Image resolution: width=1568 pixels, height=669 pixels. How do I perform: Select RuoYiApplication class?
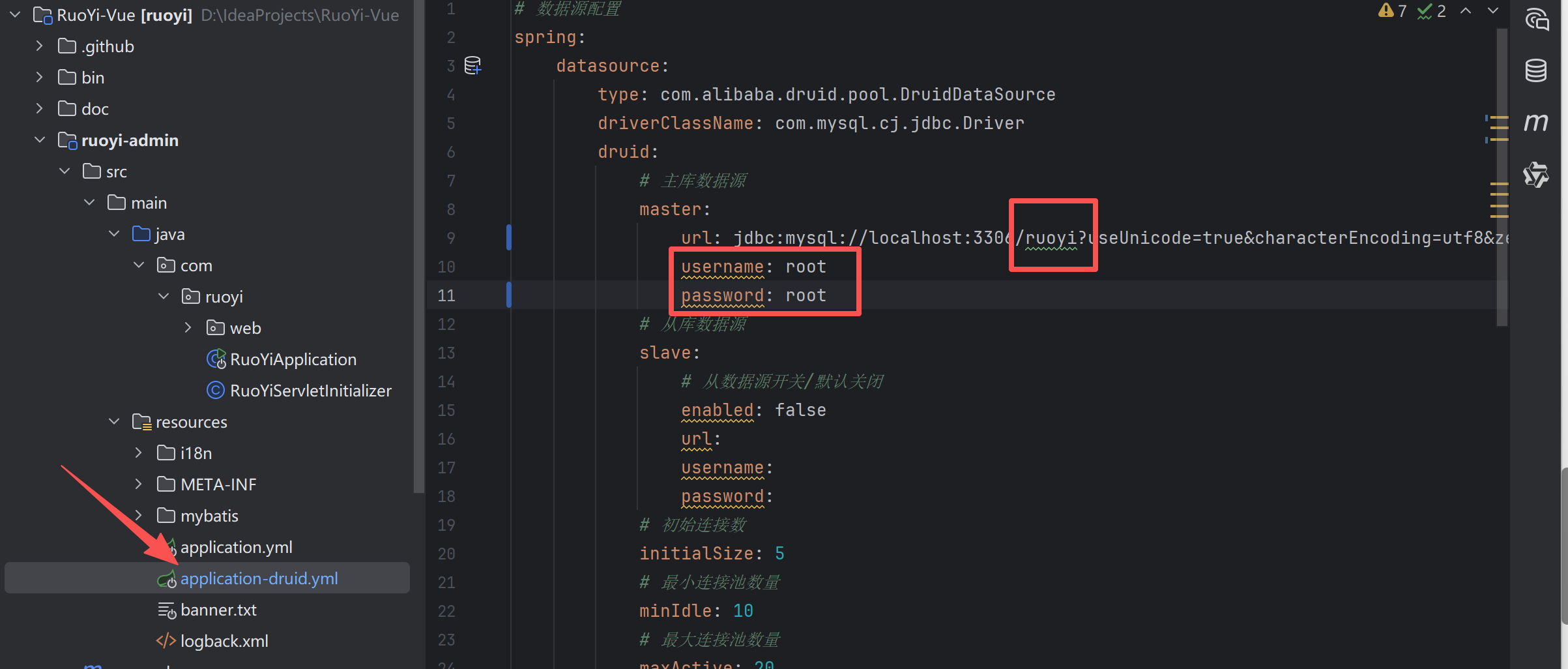click(x=293, y=359)
